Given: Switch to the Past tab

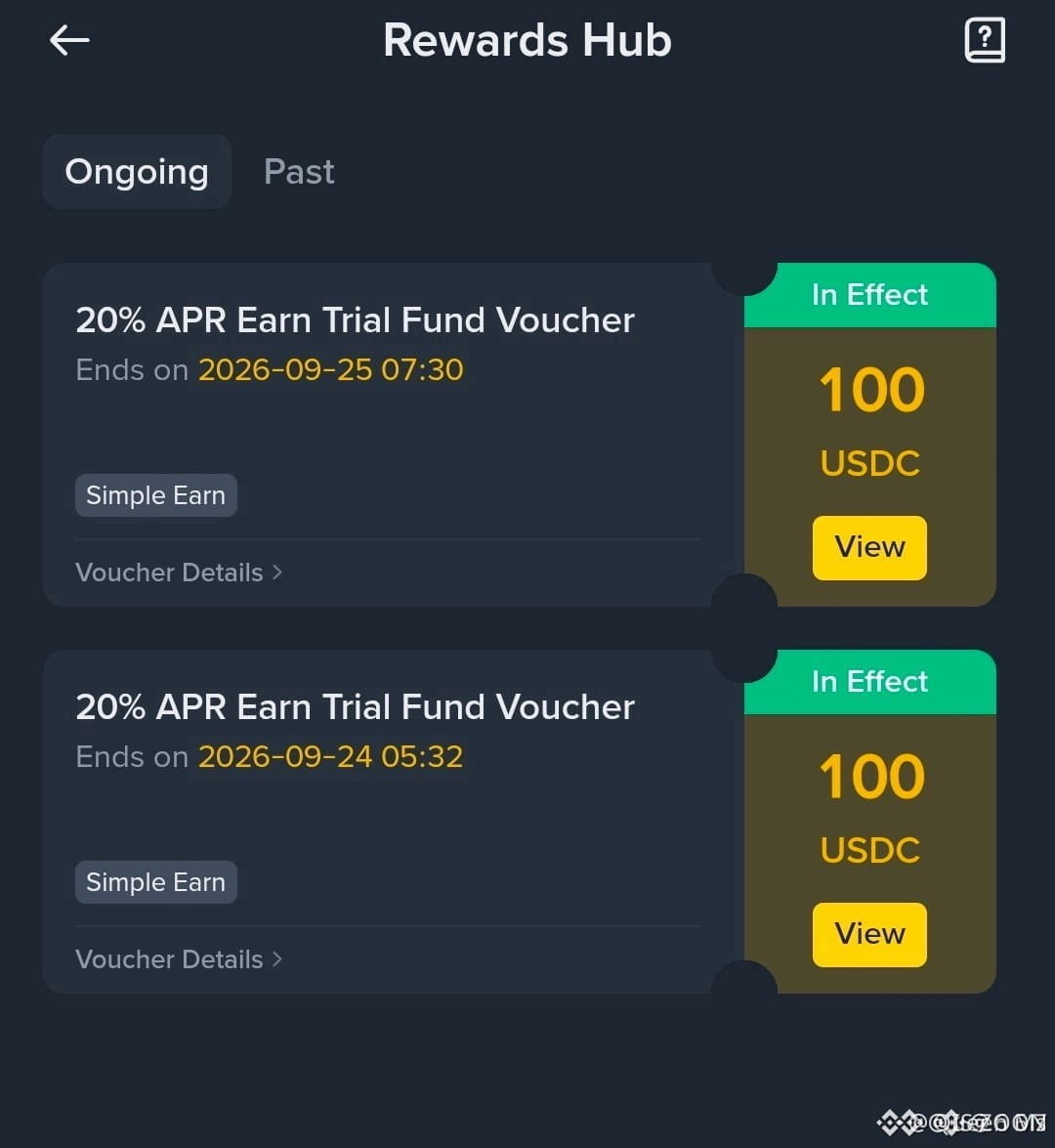Looking at the screenshot, I should click(x=299, y=171).
